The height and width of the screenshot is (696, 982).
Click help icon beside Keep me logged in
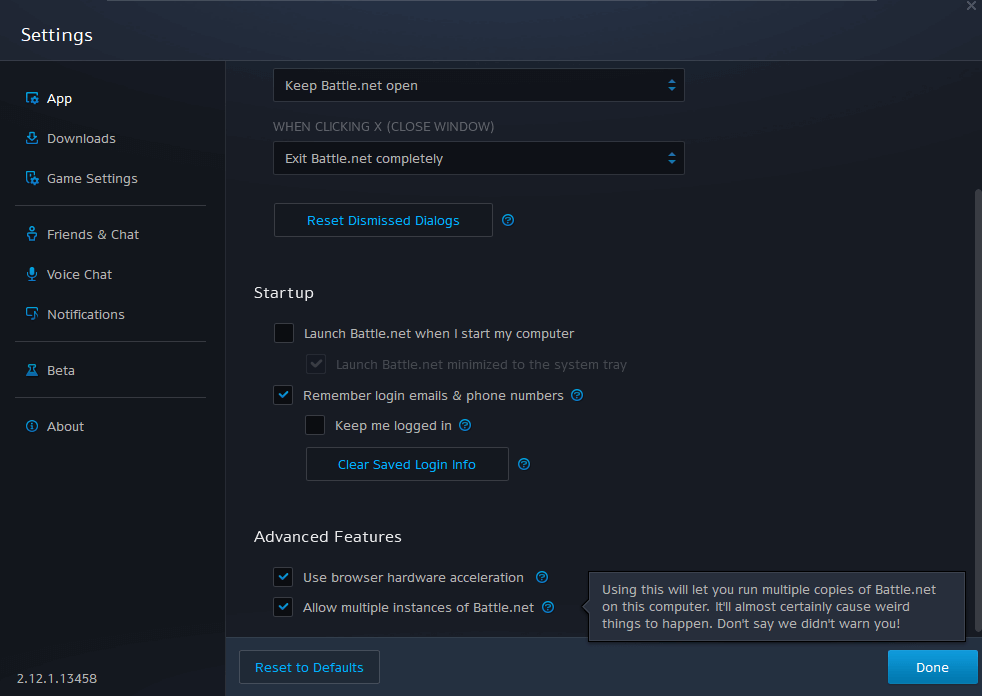point(465,425)
